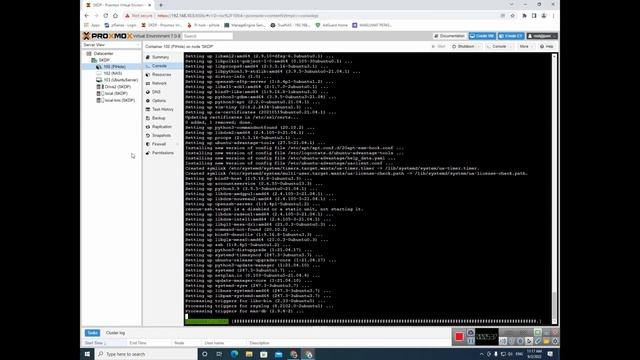Image resolution: width=640 pixels, height=360 pixels.
Task: Open the browser profile icon
Action: (x=544, y=16)
